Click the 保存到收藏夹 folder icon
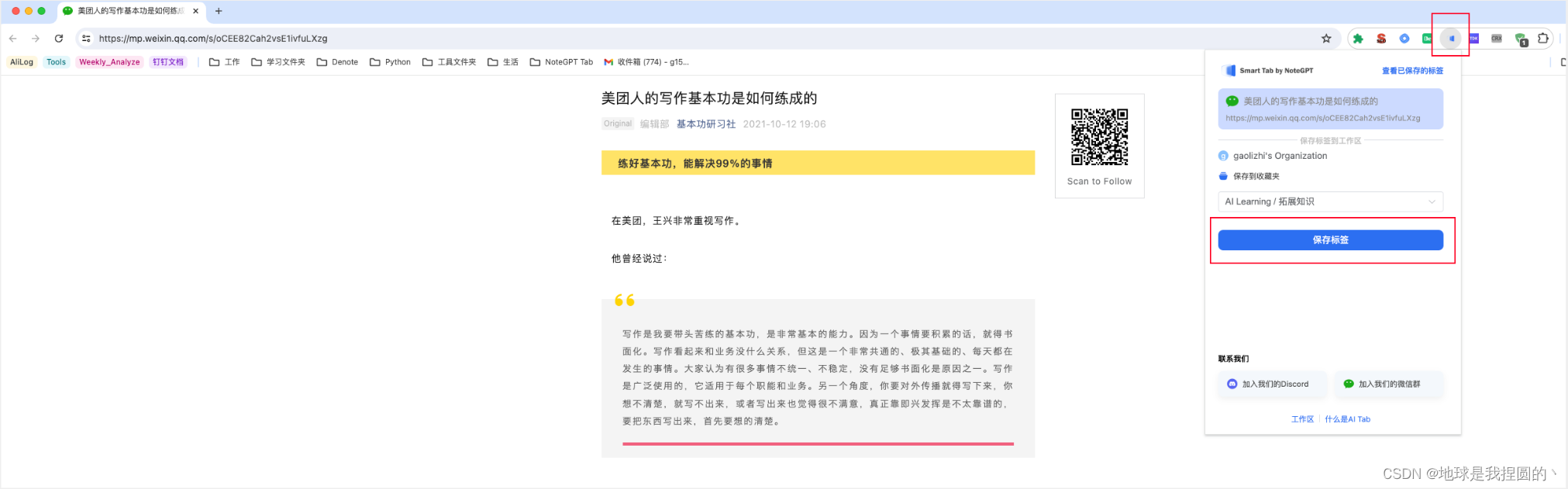Viewport: 1568px width, 489px height. 1223,176
